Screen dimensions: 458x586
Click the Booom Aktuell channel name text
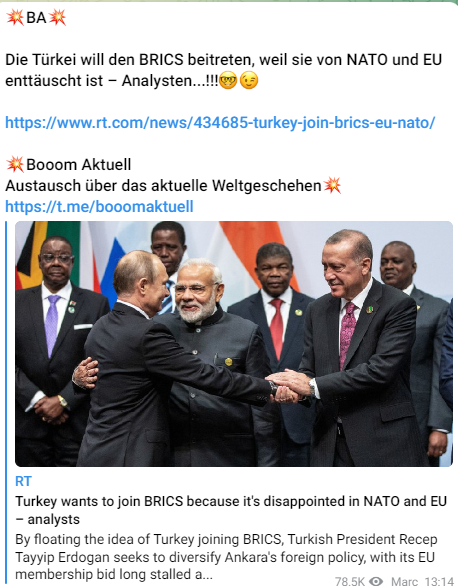click(x=79, y=164)
